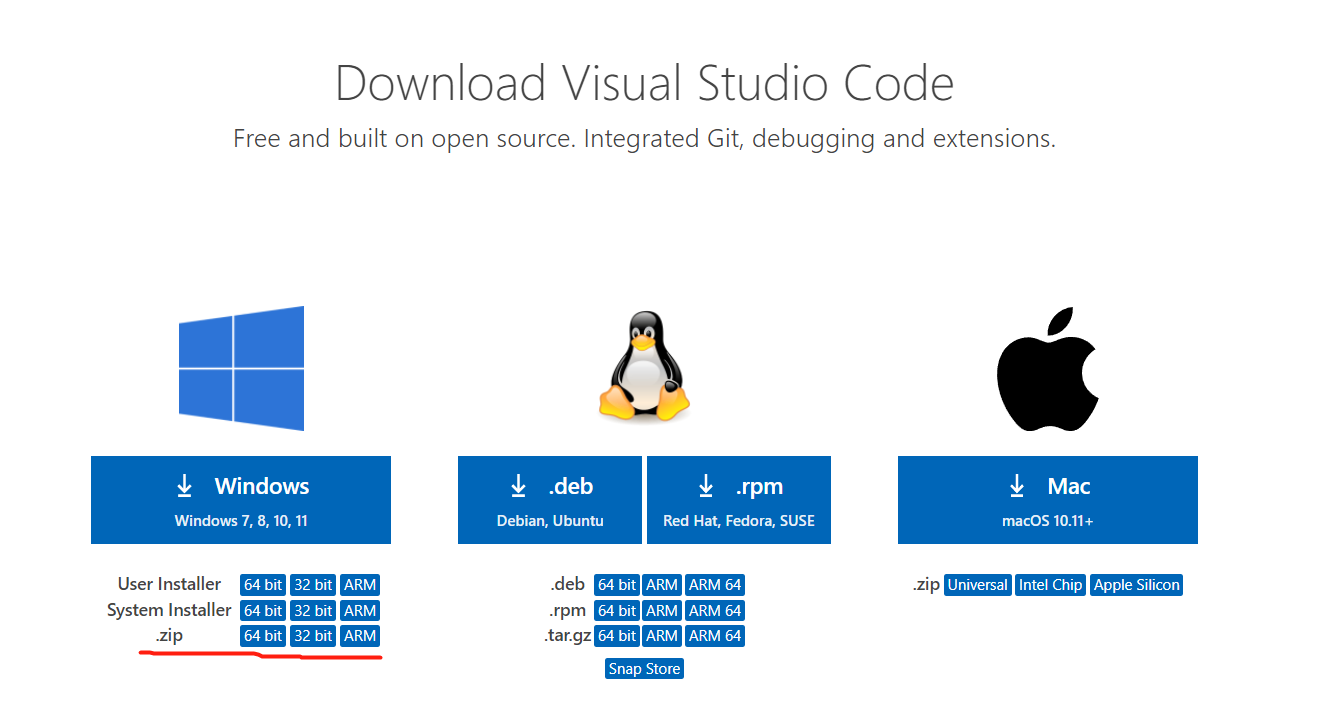Download the .deb package for Debian, Ubuntu
Viewport: 1317px width, 704px height.
point(550,500)
